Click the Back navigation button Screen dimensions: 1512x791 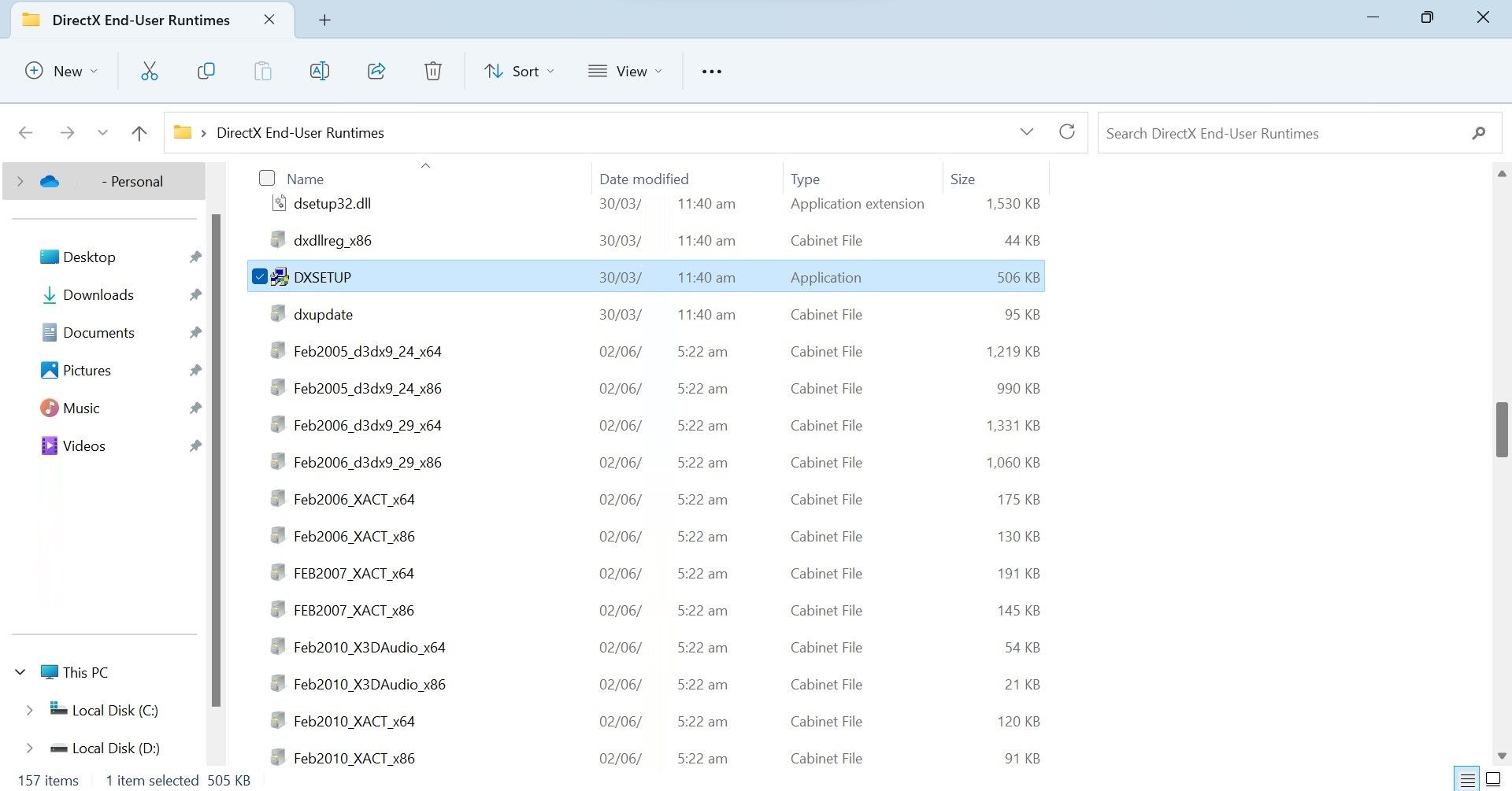click(26, 133)
